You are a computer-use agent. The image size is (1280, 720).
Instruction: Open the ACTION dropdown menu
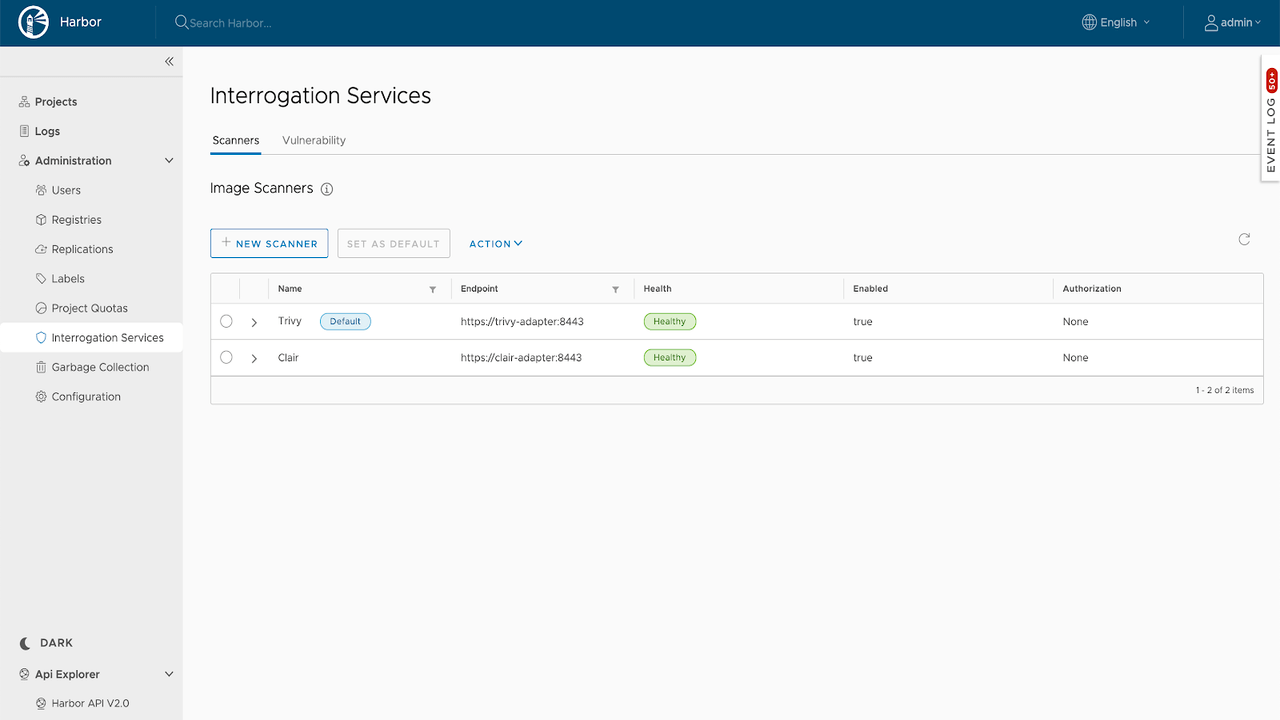496,244
